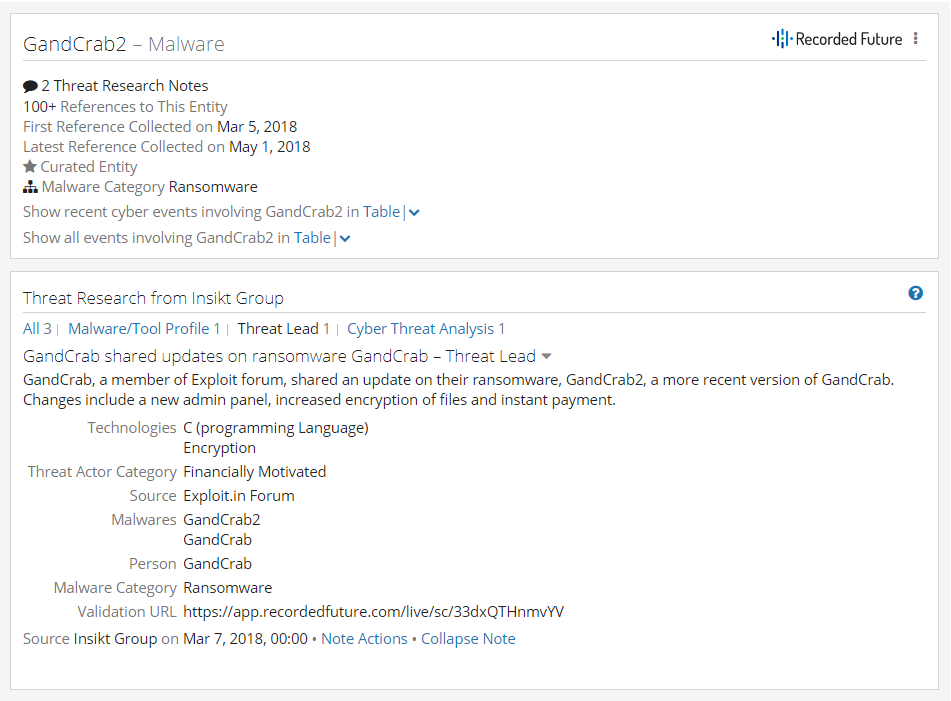This screenshot has width=951, height=701.
Task: Click the 'Exploit.in Forum' source value
Action: (x=239, y=496)
